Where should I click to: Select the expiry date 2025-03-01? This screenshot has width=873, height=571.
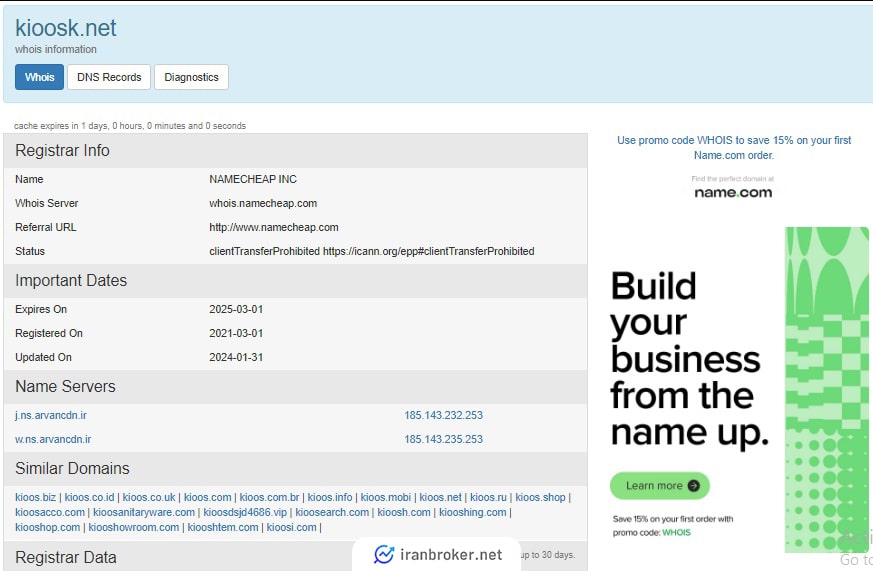[236, 309]
